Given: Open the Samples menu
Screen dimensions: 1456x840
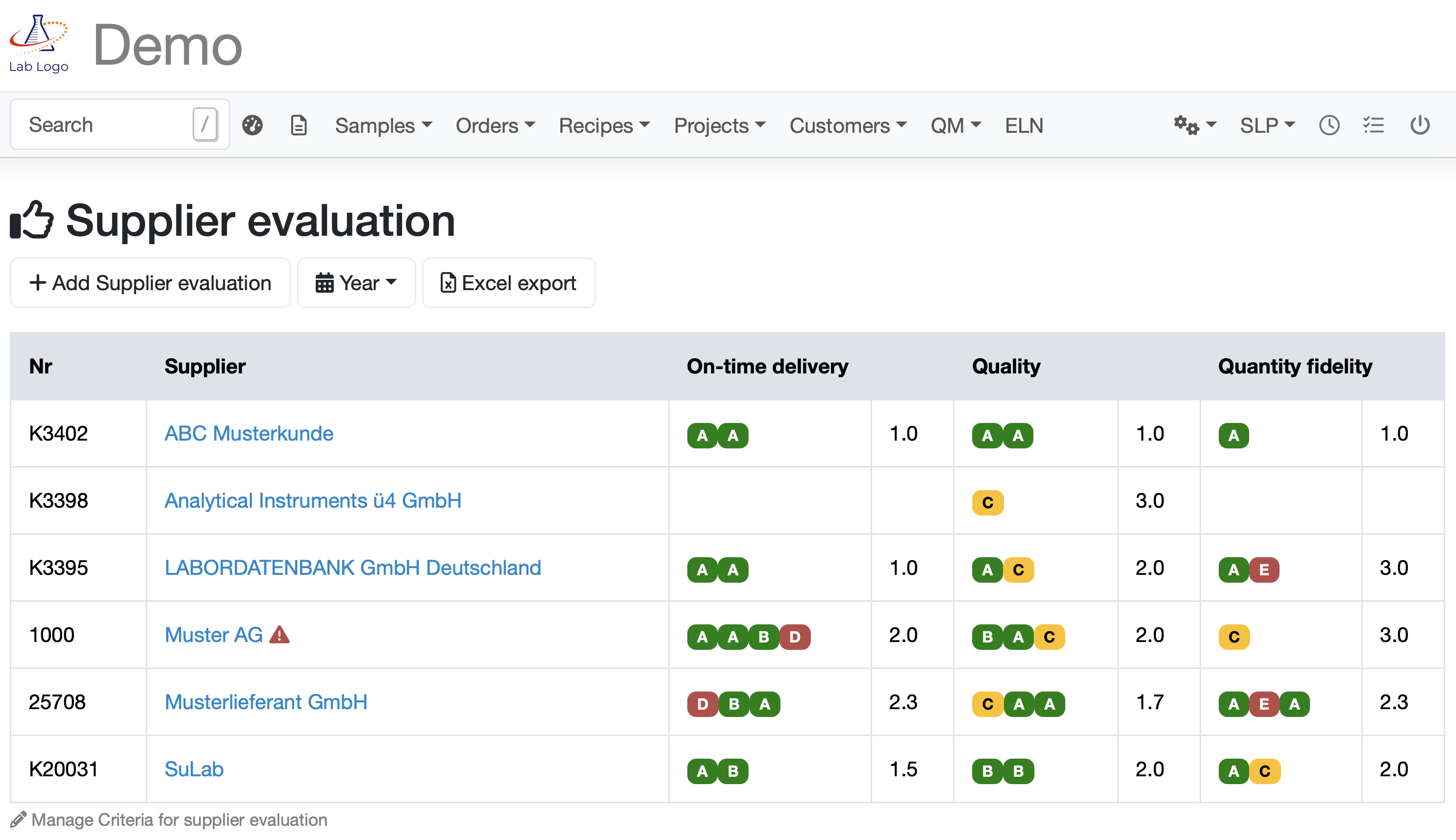Looking at the screenshot, I should coord(383,125).
